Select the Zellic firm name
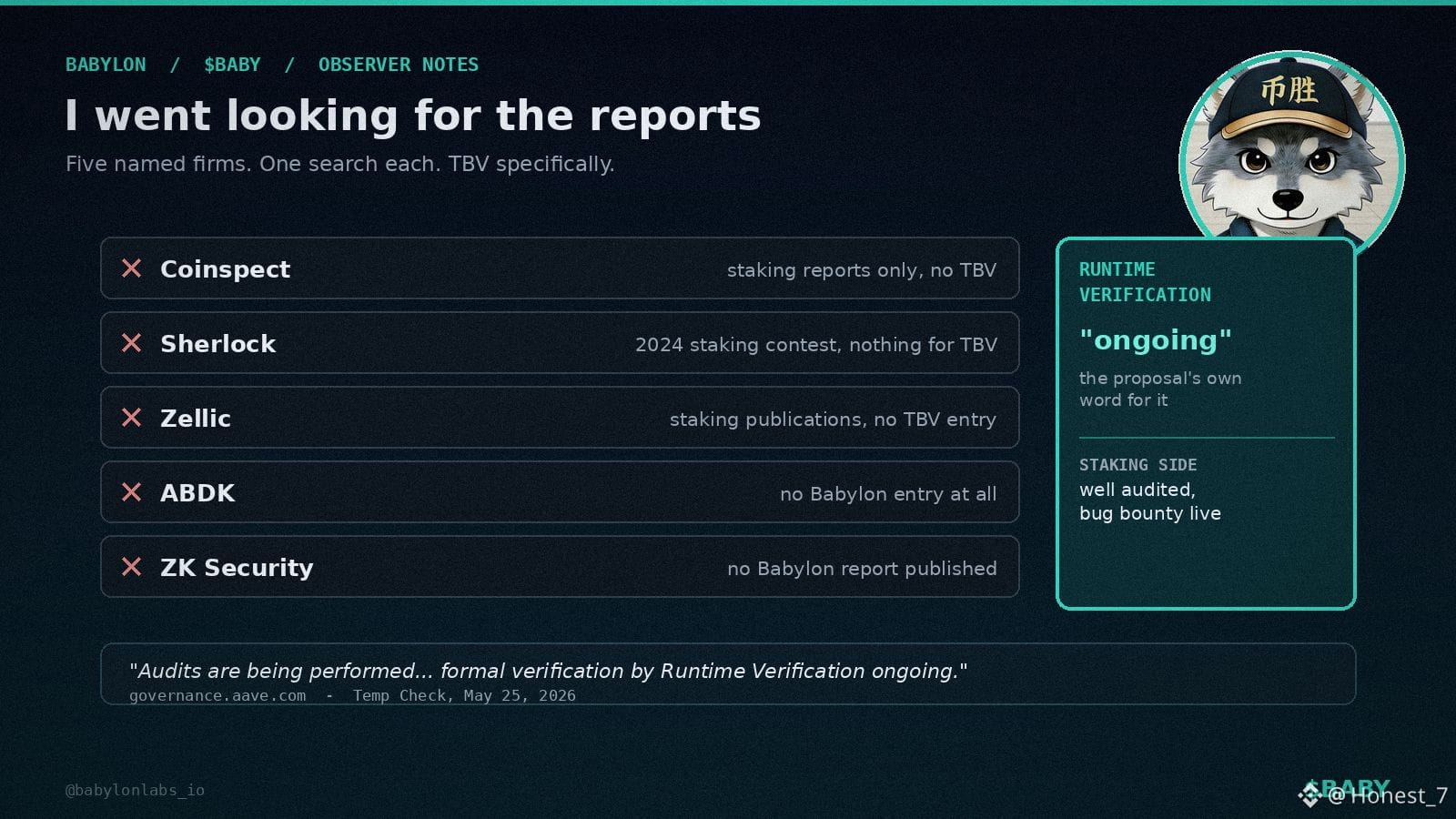 click(196, 419)
